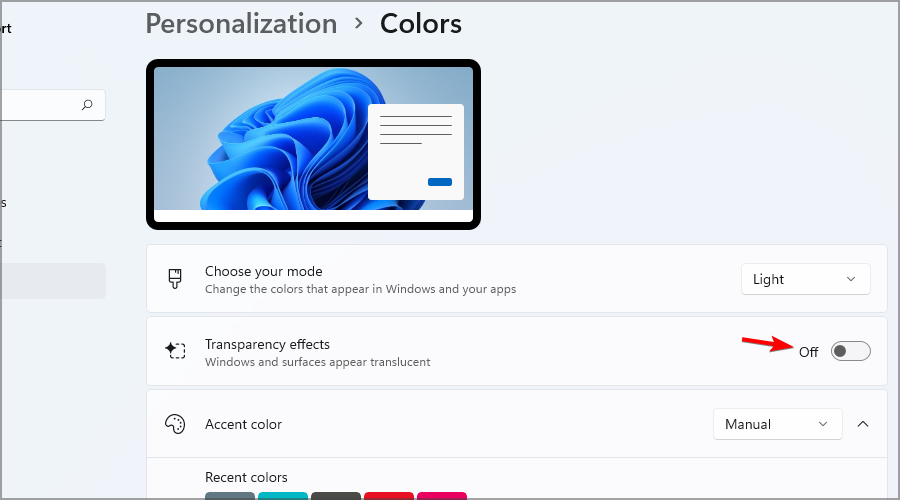Click the Transparency effects setting label
This screenshot has height=500, width=900.
point(267,344)
